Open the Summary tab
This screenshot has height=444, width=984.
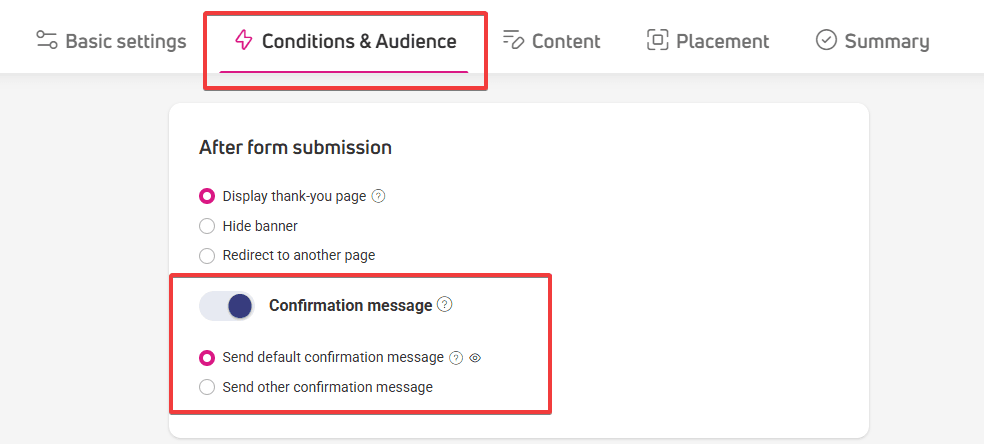coord(872,41)
